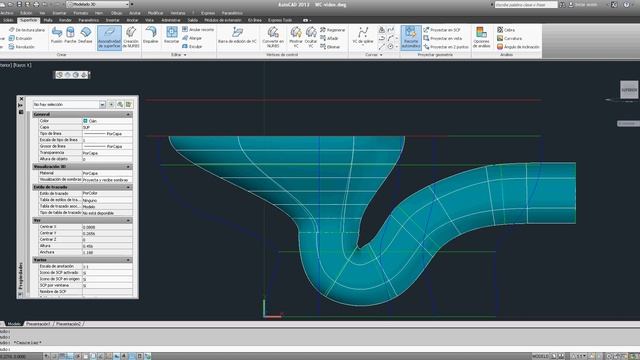
Task: Select the Fusión surface tool
Action: pos(57,36)
